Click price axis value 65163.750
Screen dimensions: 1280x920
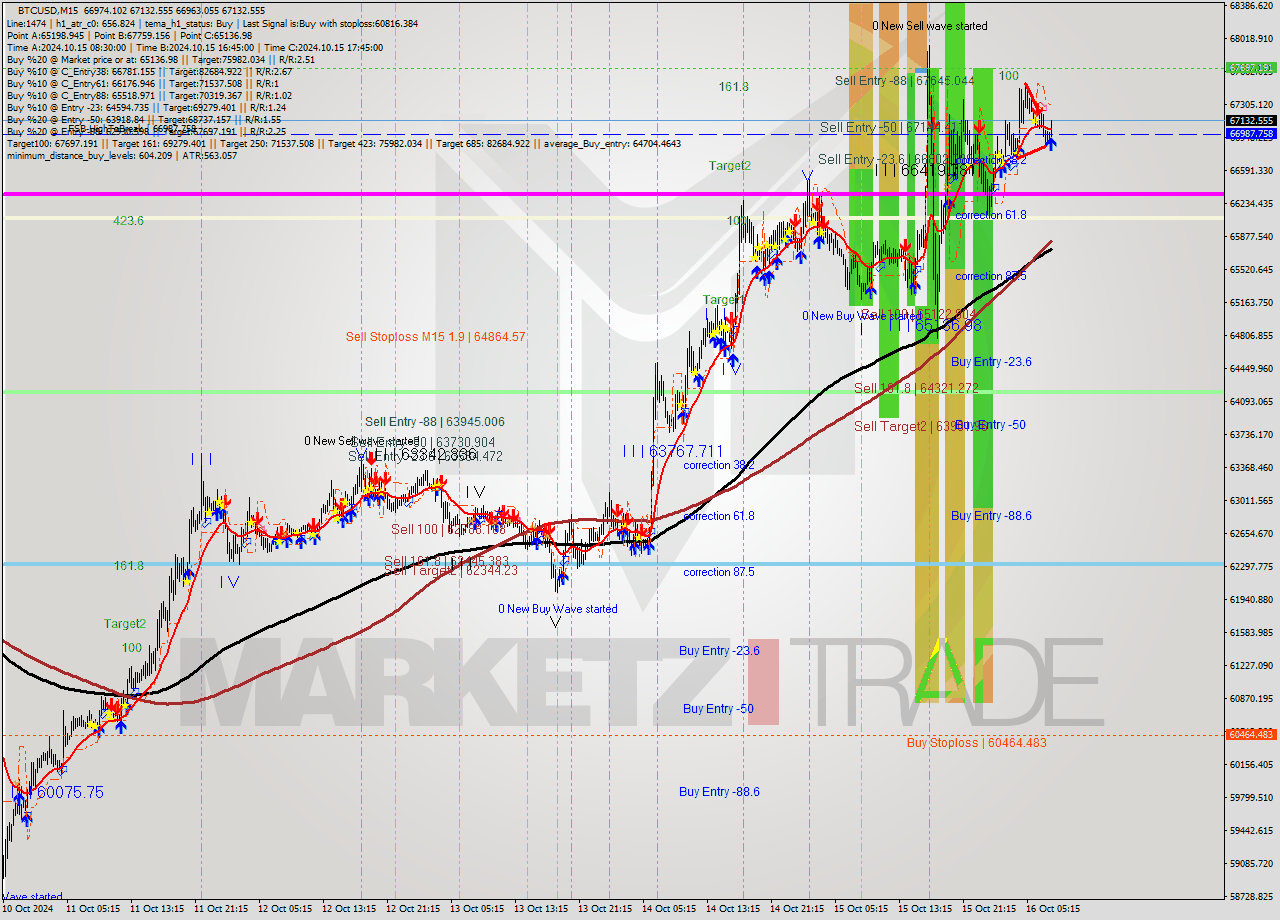(1251, 302)
